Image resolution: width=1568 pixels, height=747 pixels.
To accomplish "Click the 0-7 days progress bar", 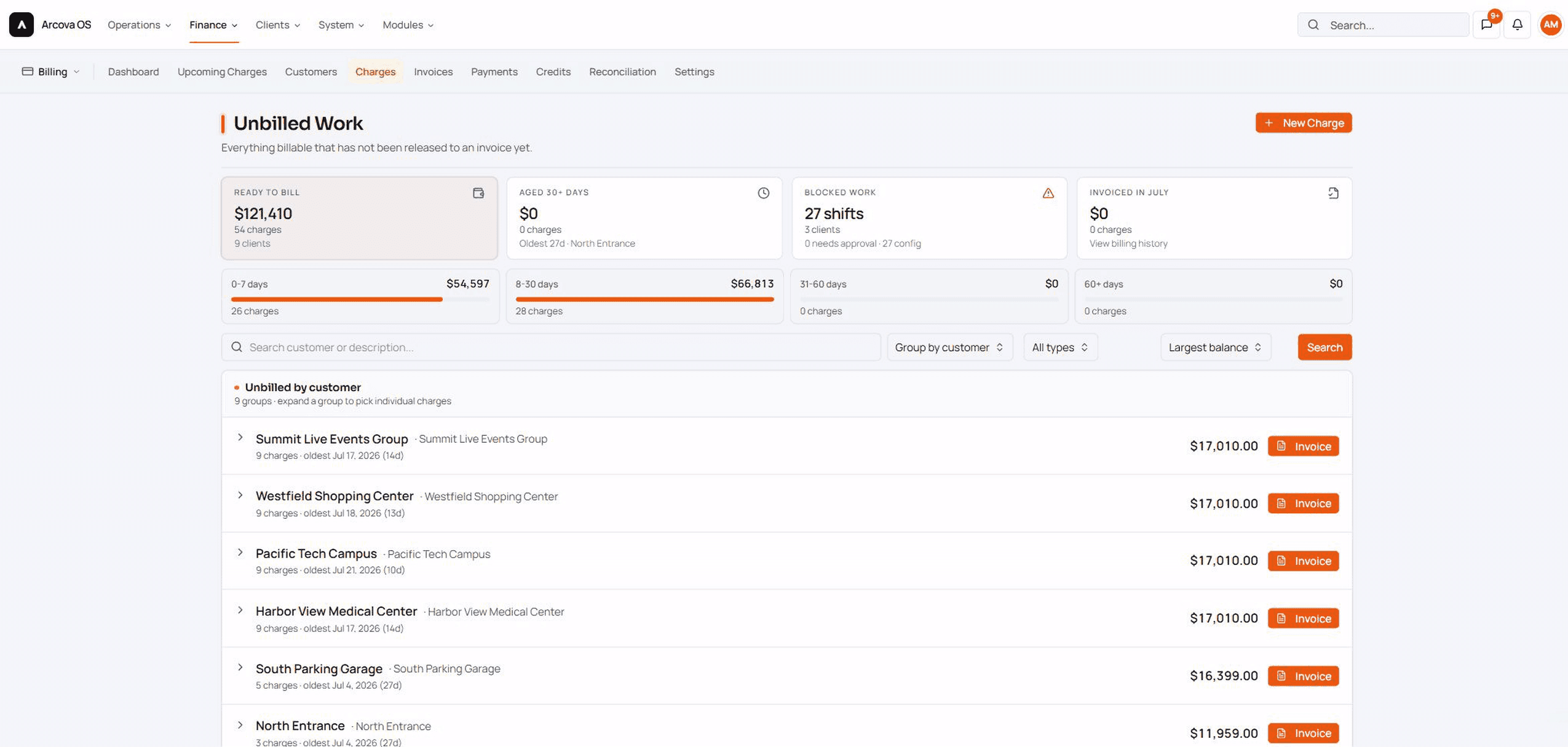I will click(360, 299).
